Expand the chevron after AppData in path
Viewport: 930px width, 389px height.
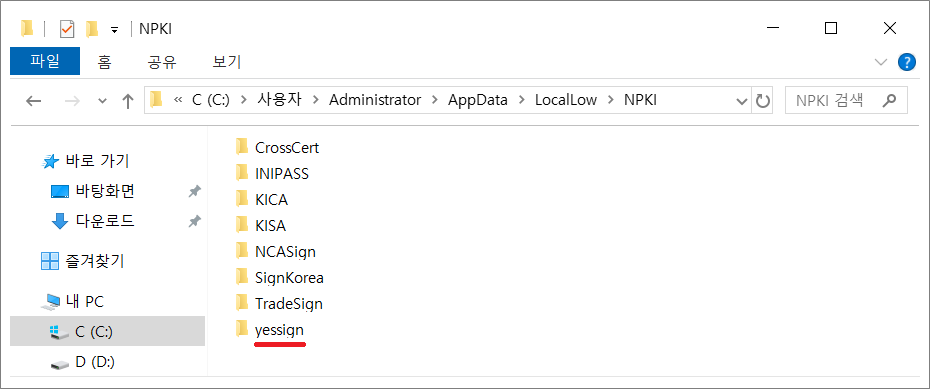[x=521, y=101]
